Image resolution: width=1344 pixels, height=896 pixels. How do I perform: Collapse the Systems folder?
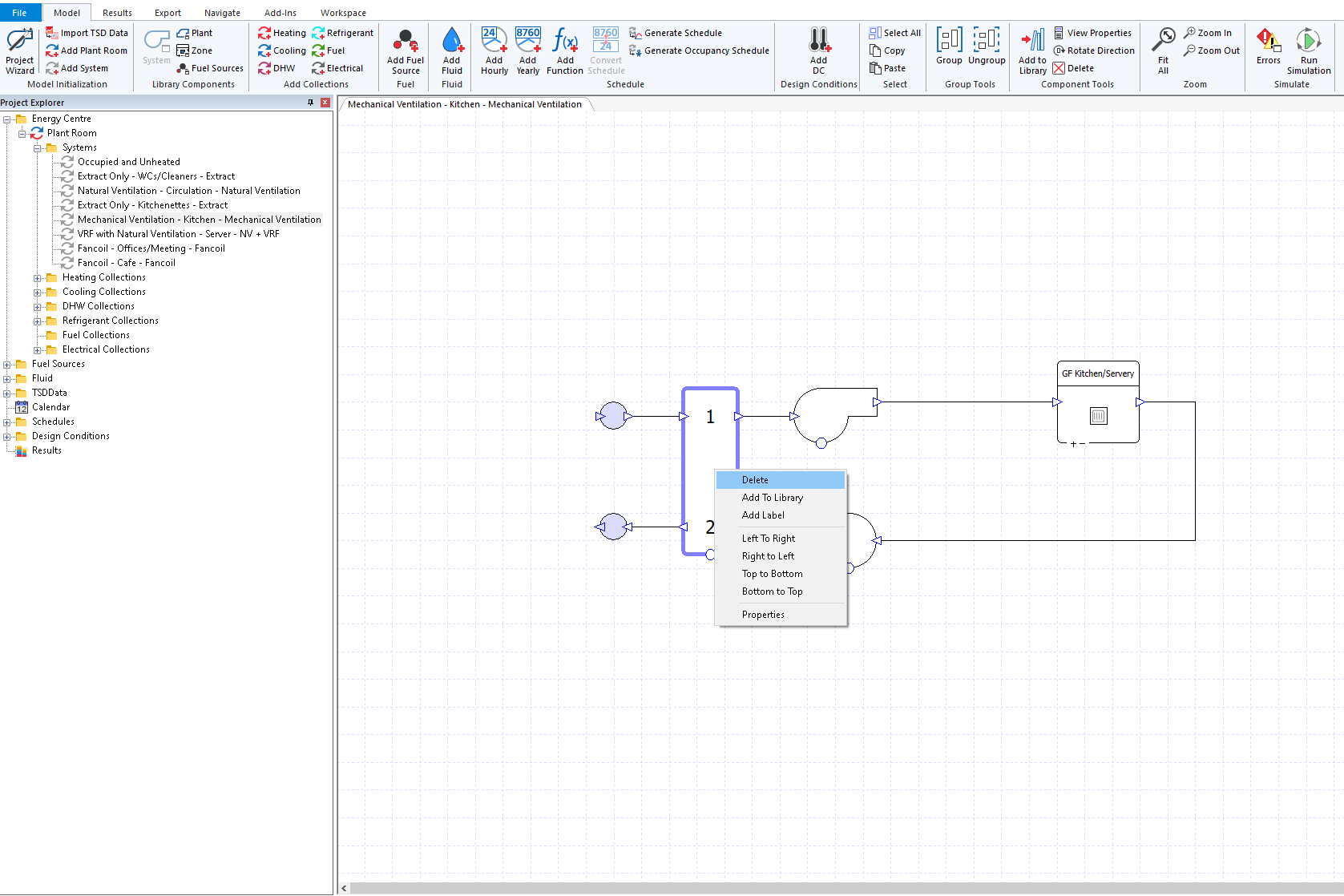[37, 148]
